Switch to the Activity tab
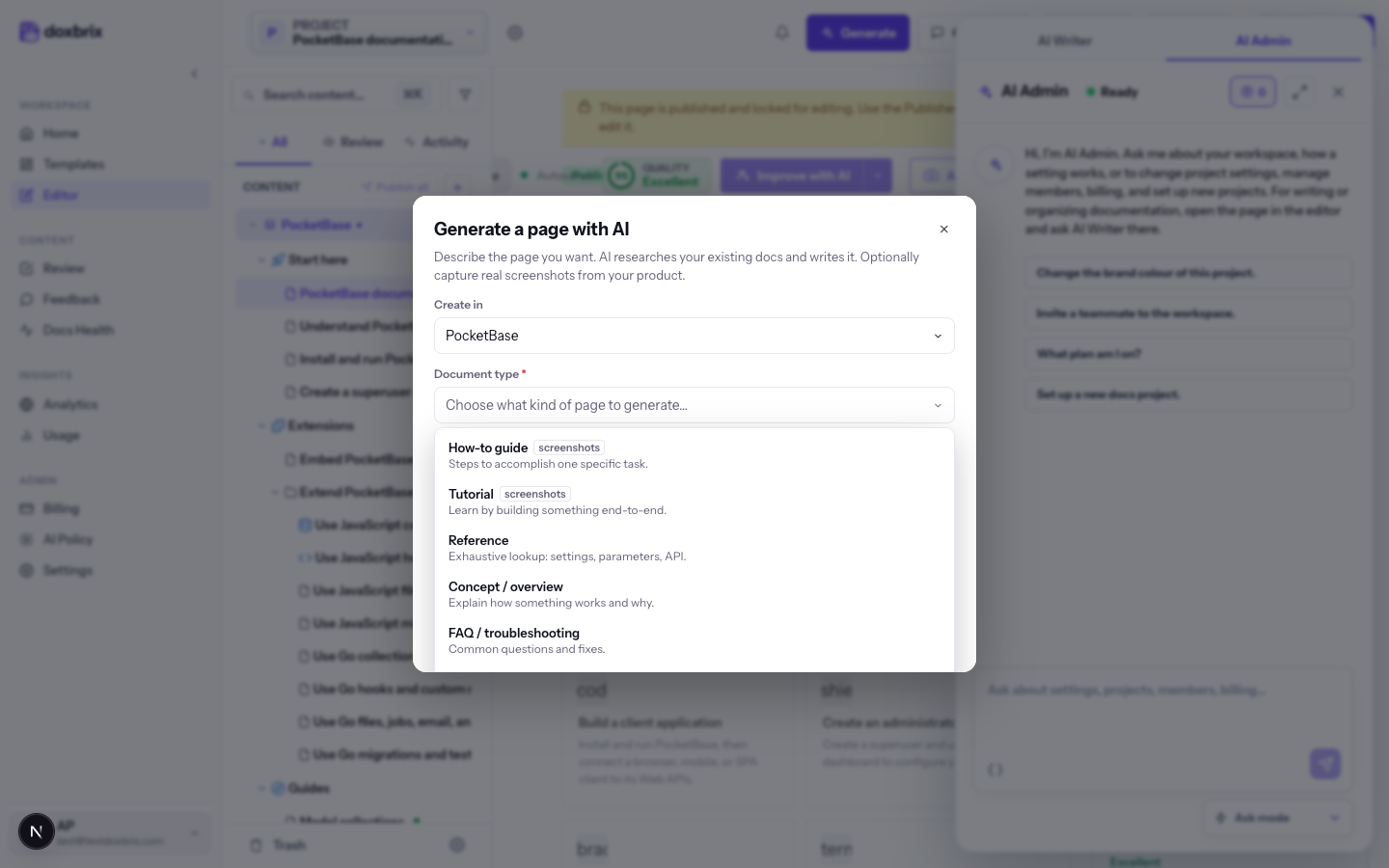1389x868 pixels. click(x=437, y=142)
